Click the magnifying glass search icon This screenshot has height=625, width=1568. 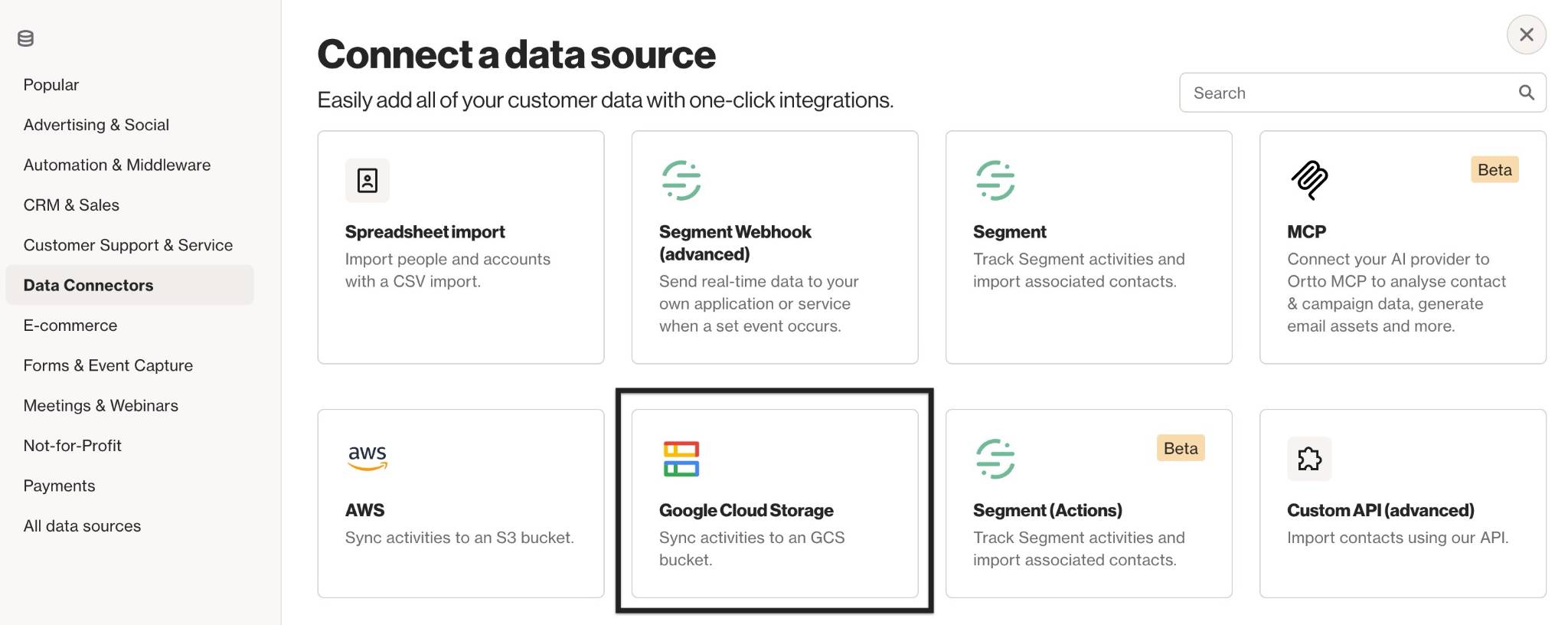(x=1526, y=93)
